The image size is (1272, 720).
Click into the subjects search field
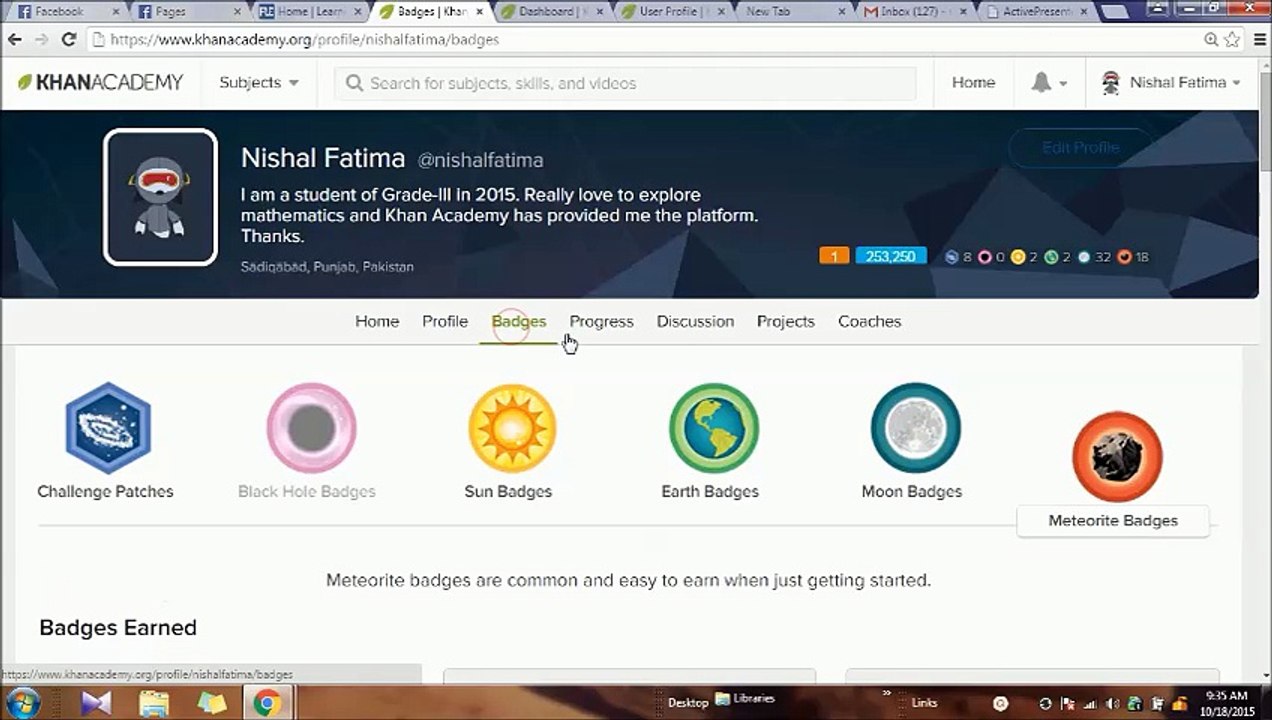point(625,83)
